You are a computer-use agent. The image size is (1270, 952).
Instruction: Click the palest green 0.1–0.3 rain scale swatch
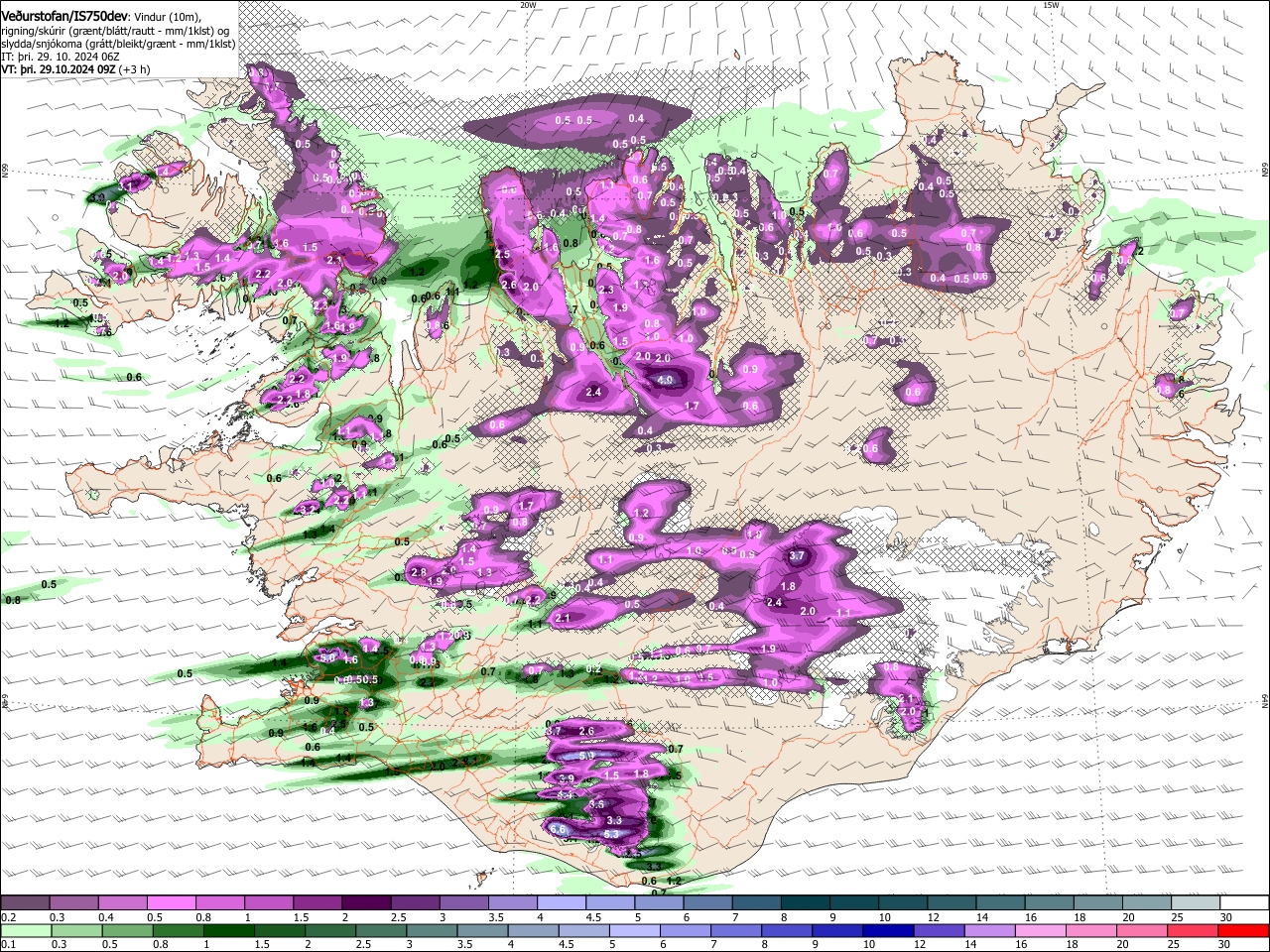tap(25, 930)
